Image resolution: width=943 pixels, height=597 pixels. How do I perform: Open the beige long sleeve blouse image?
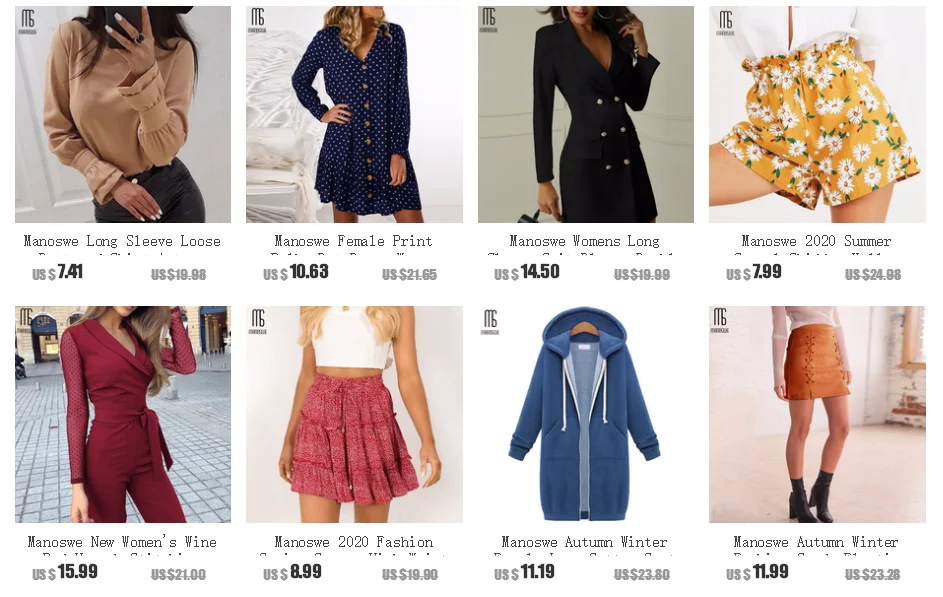pos(123,114)
